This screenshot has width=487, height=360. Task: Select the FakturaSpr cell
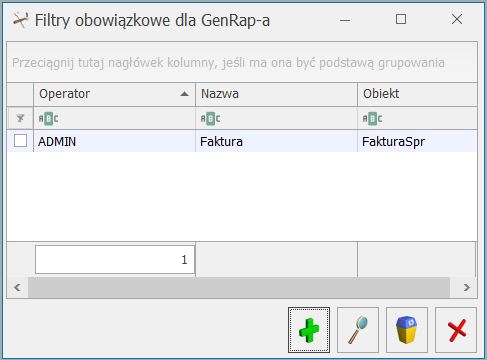[x=417, y=141]
